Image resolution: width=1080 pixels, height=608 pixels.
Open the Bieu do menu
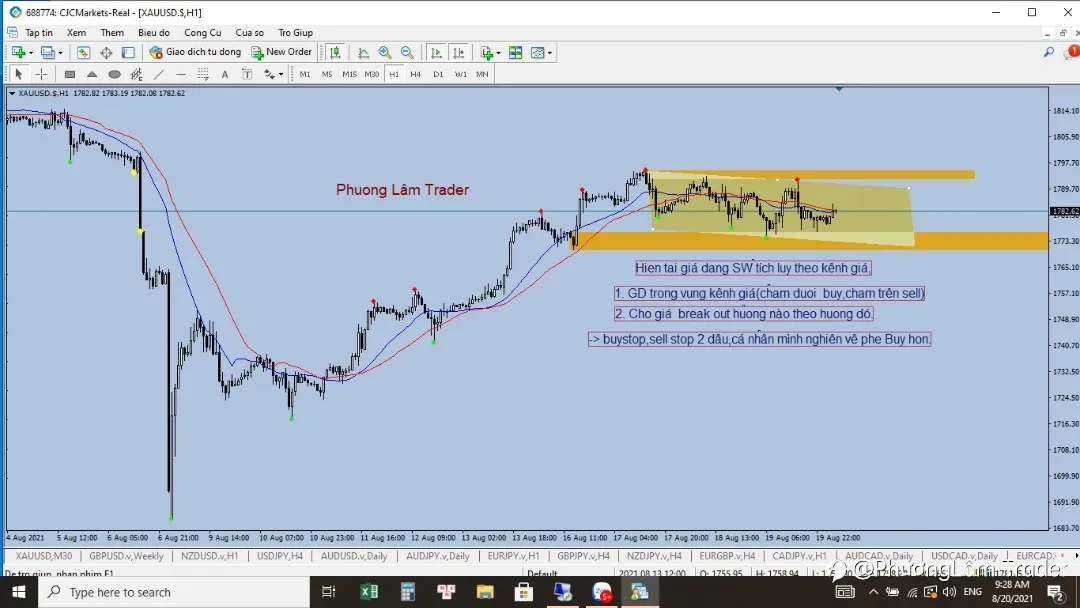coord(154,32)
